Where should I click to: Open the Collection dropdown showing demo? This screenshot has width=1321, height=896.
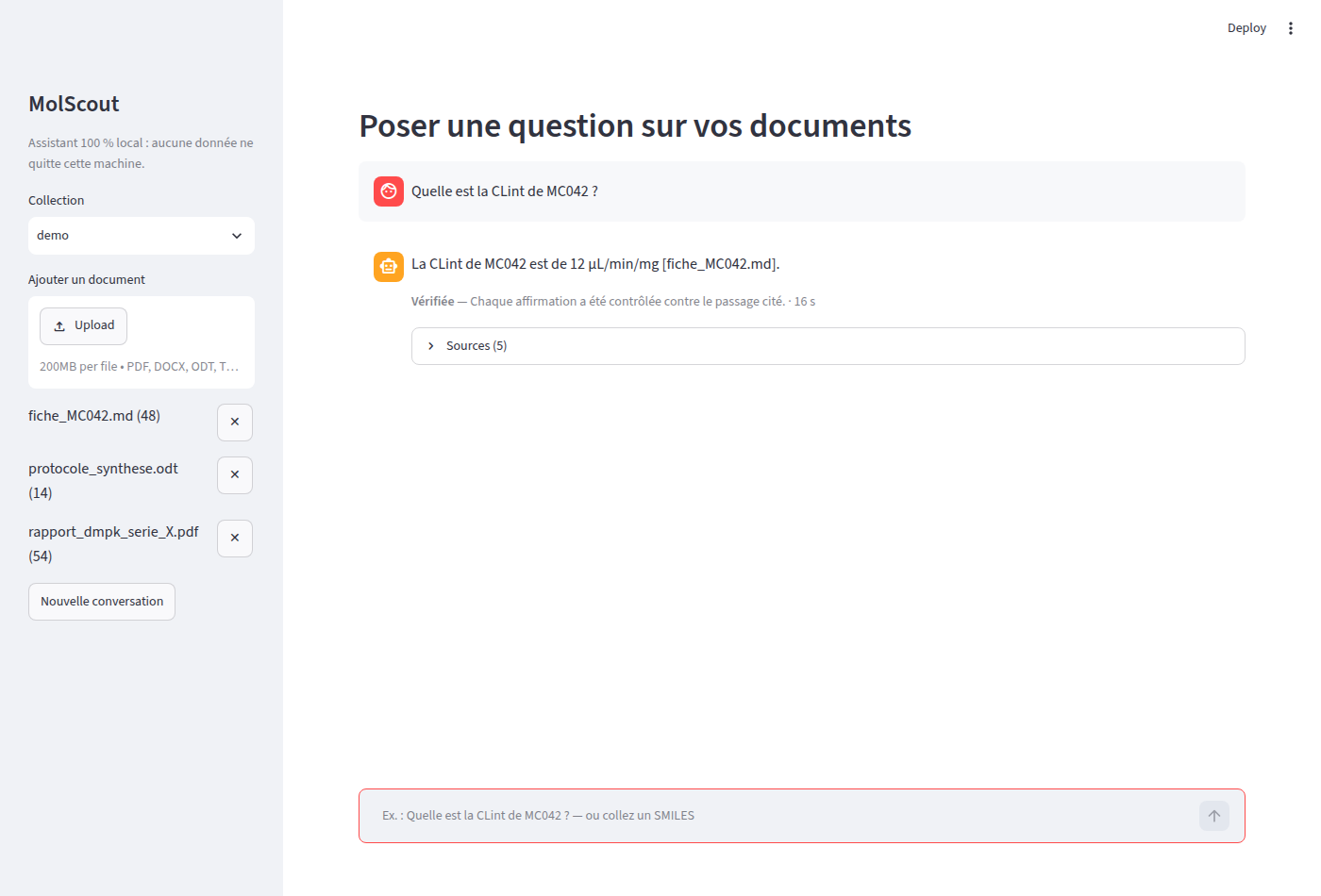tap(142, 236)
